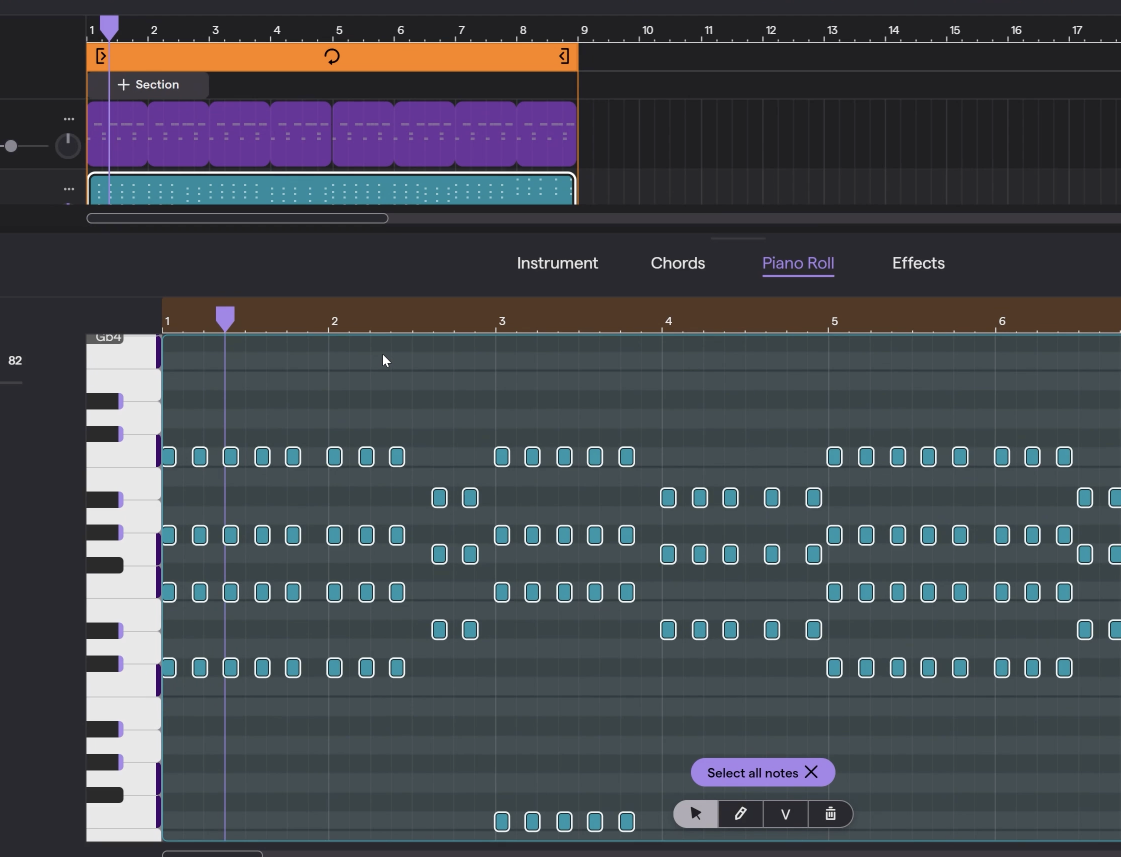1121x857 pixels.
Task: Click bar 5 on arrangement ruler
Action: coord(339,30)
